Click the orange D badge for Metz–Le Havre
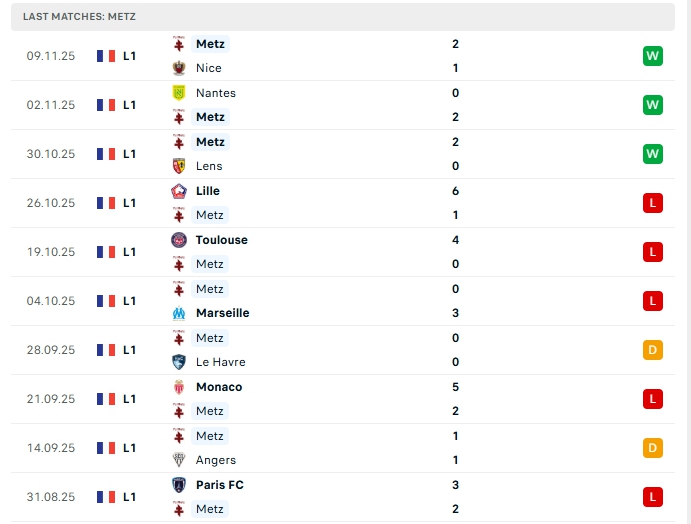The image size is (691, 524). [x=653, y=350]
